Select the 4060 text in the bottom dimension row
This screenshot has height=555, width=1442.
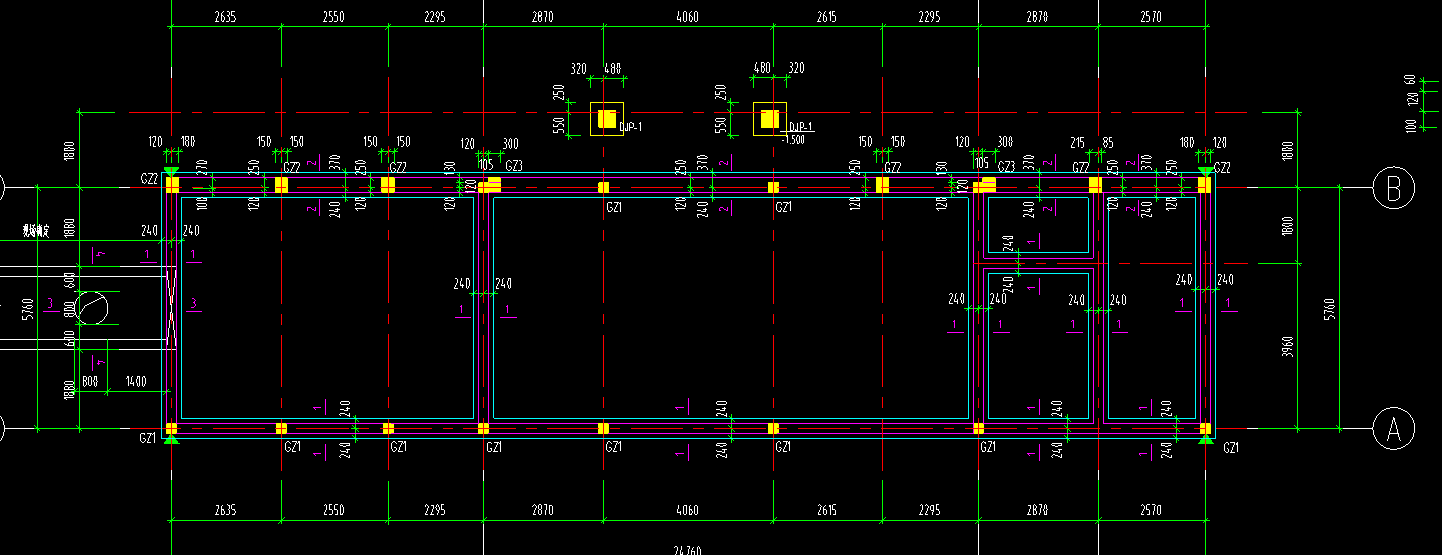pos(687,510)
